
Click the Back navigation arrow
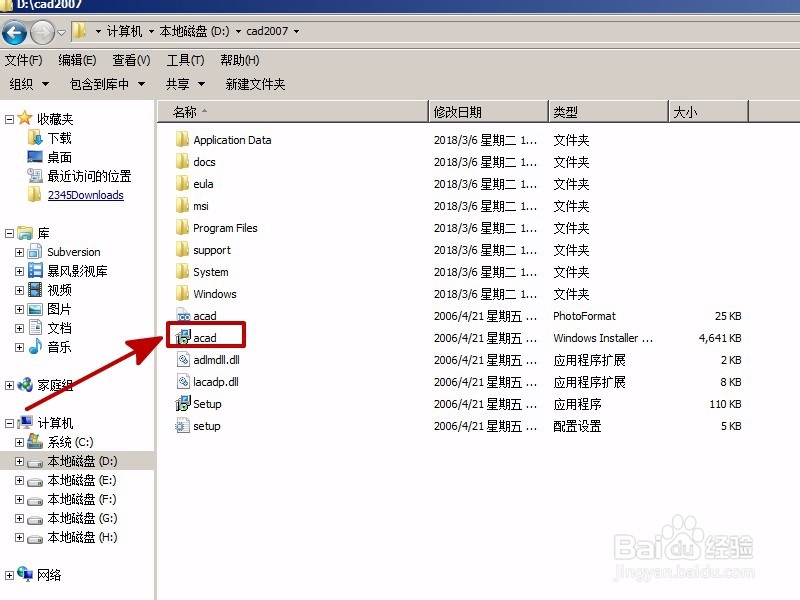14,33
